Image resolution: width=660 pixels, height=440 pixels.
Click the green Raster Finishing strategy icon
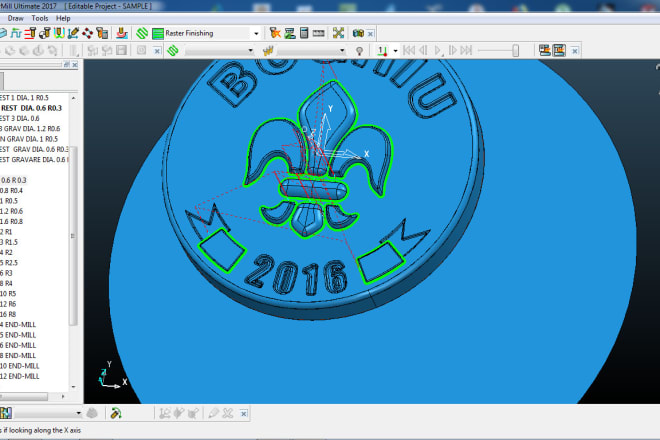158,33
